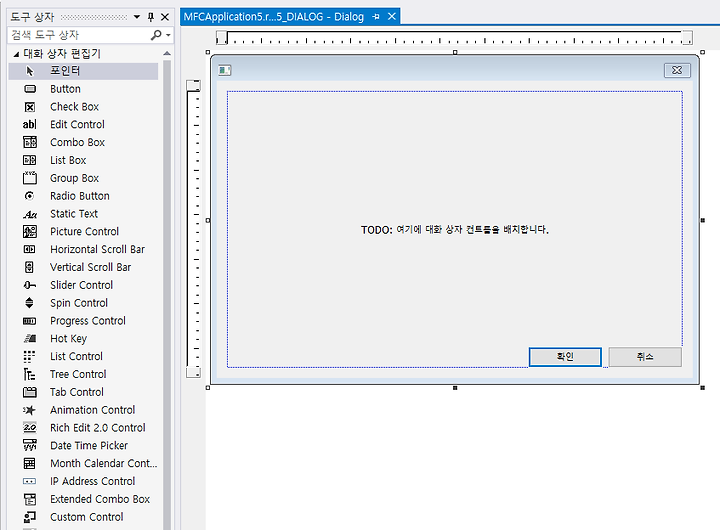
Task: Click the toolbox vertical scrollbar up arrow
Action: [x=167, y=54]
